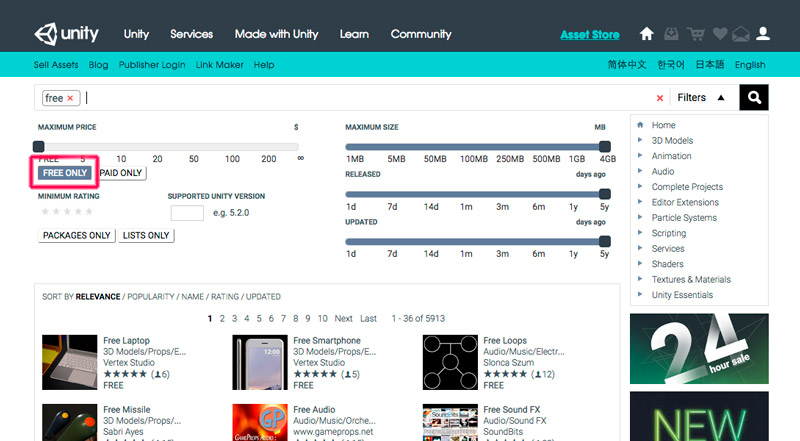Set the minimum rating stars

(67, 211)
